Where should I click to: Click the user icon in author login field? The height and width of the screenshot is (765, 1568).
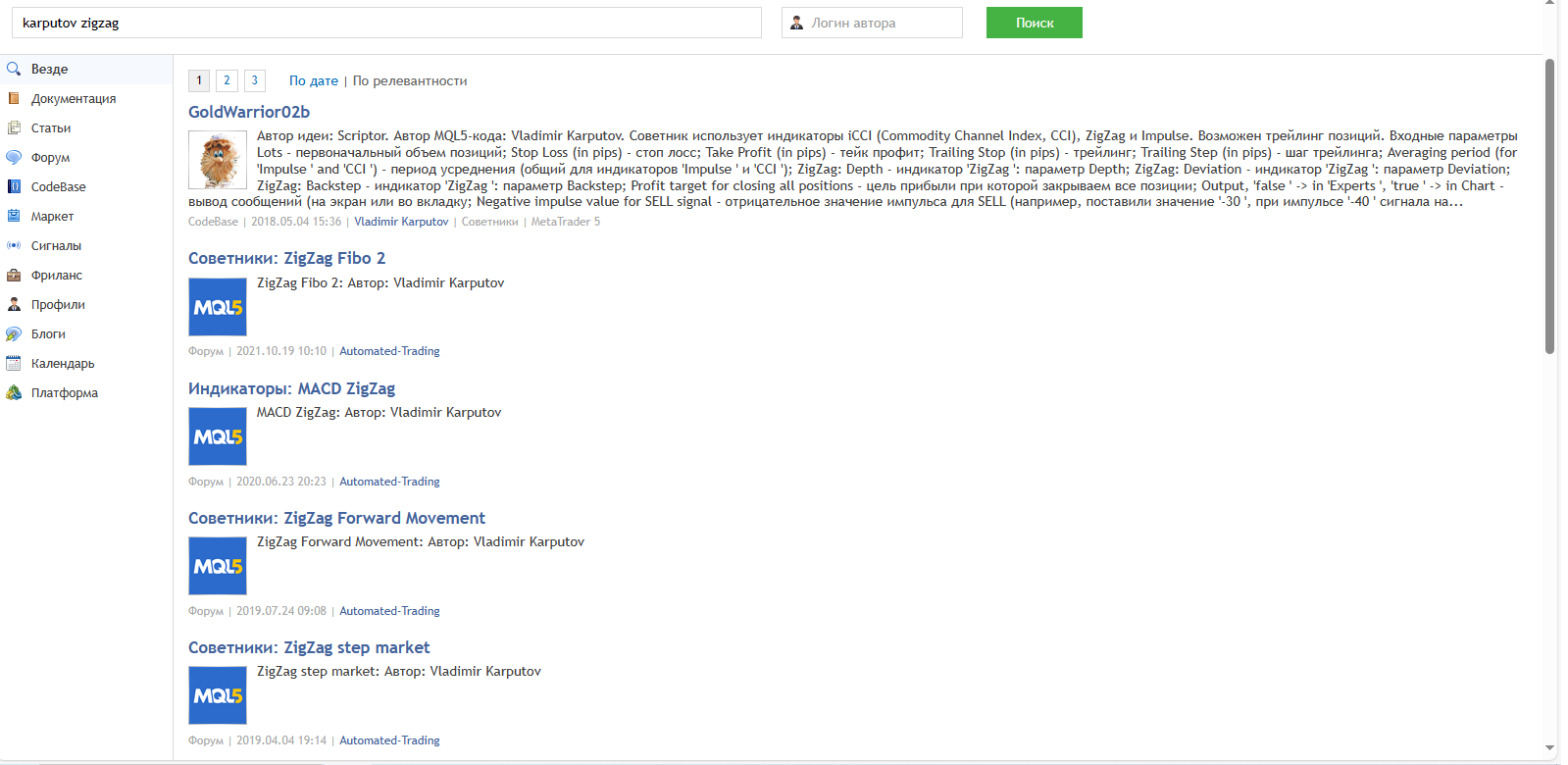[x=796, y=23]
